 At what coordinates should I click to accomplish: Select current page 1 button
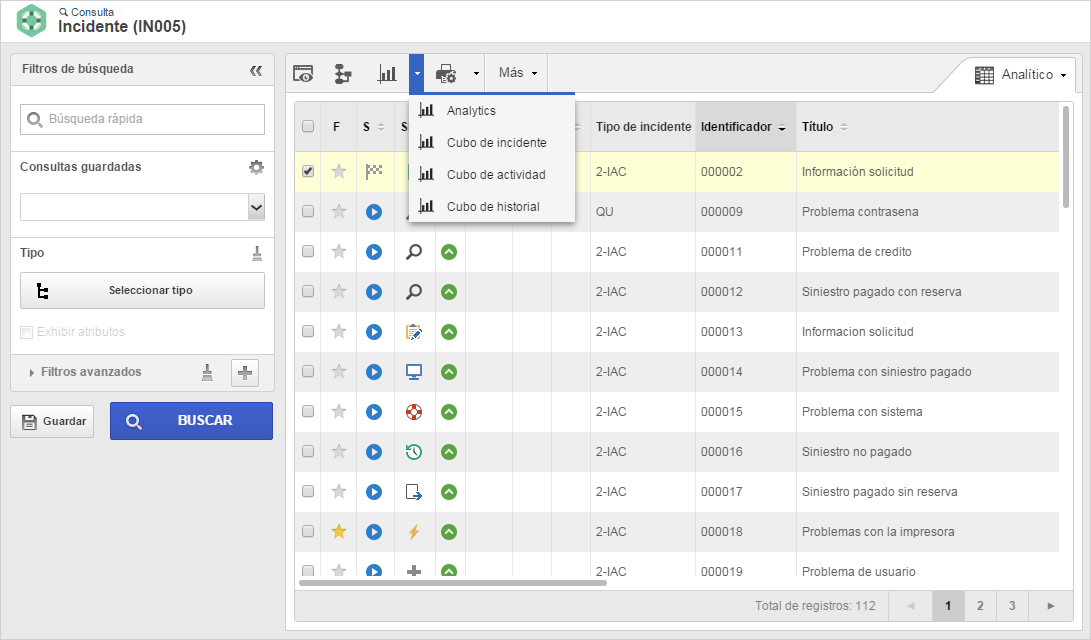click(x=948, y=606)
